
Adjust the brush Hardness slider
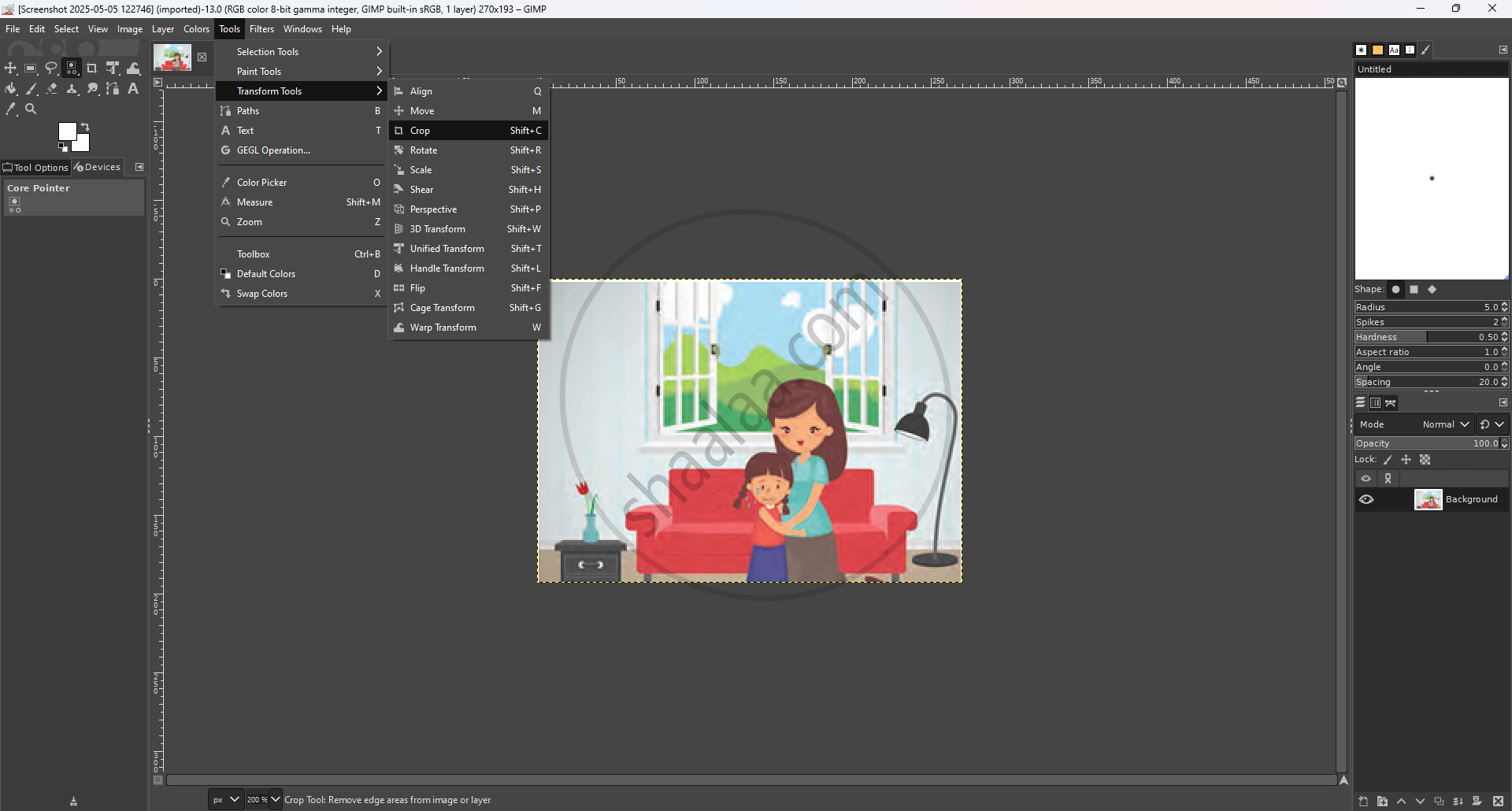1426,337
